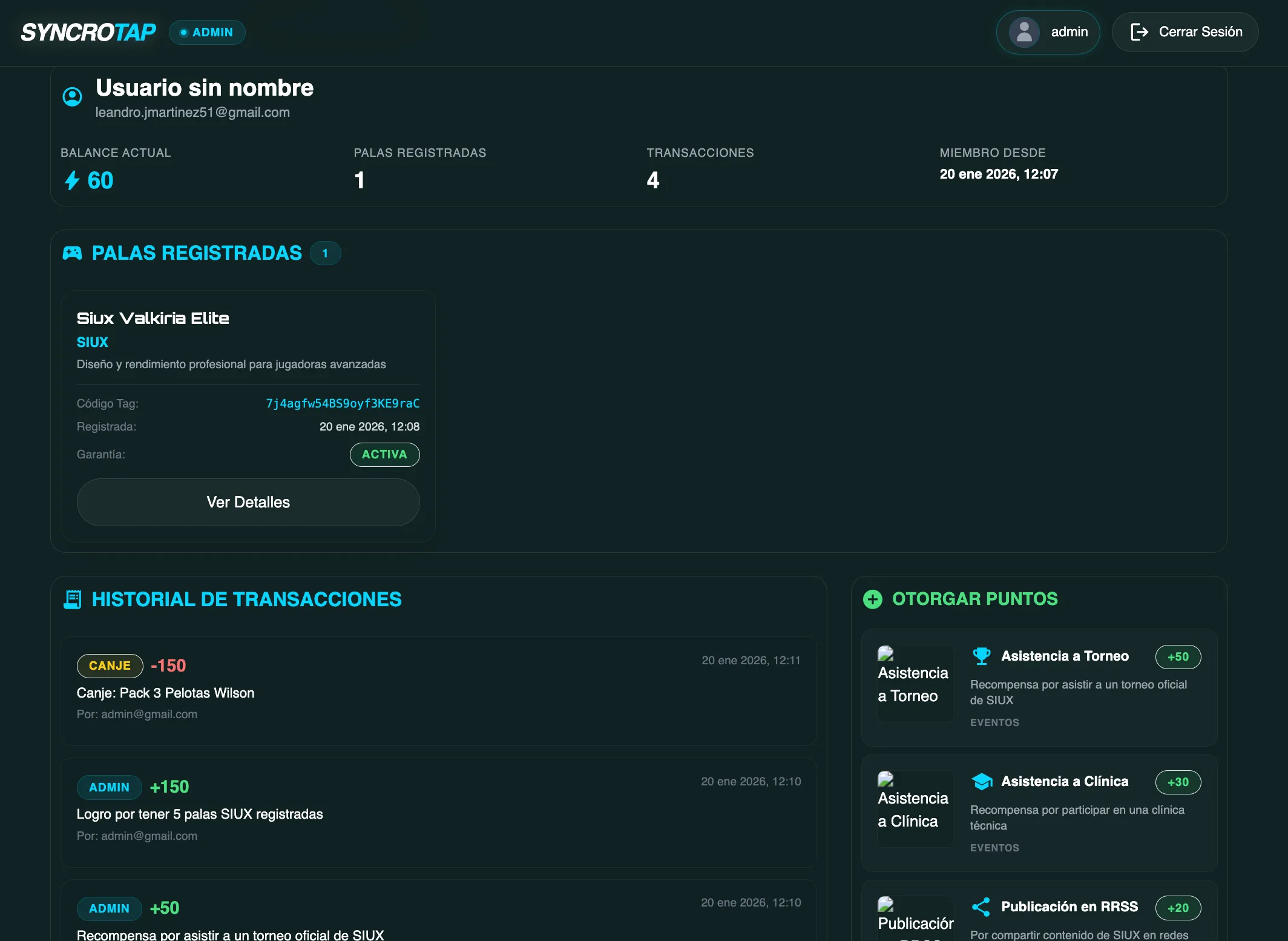
Task: Click the +20 badge for Publicación en RRSS
Action: point(1178,908)
